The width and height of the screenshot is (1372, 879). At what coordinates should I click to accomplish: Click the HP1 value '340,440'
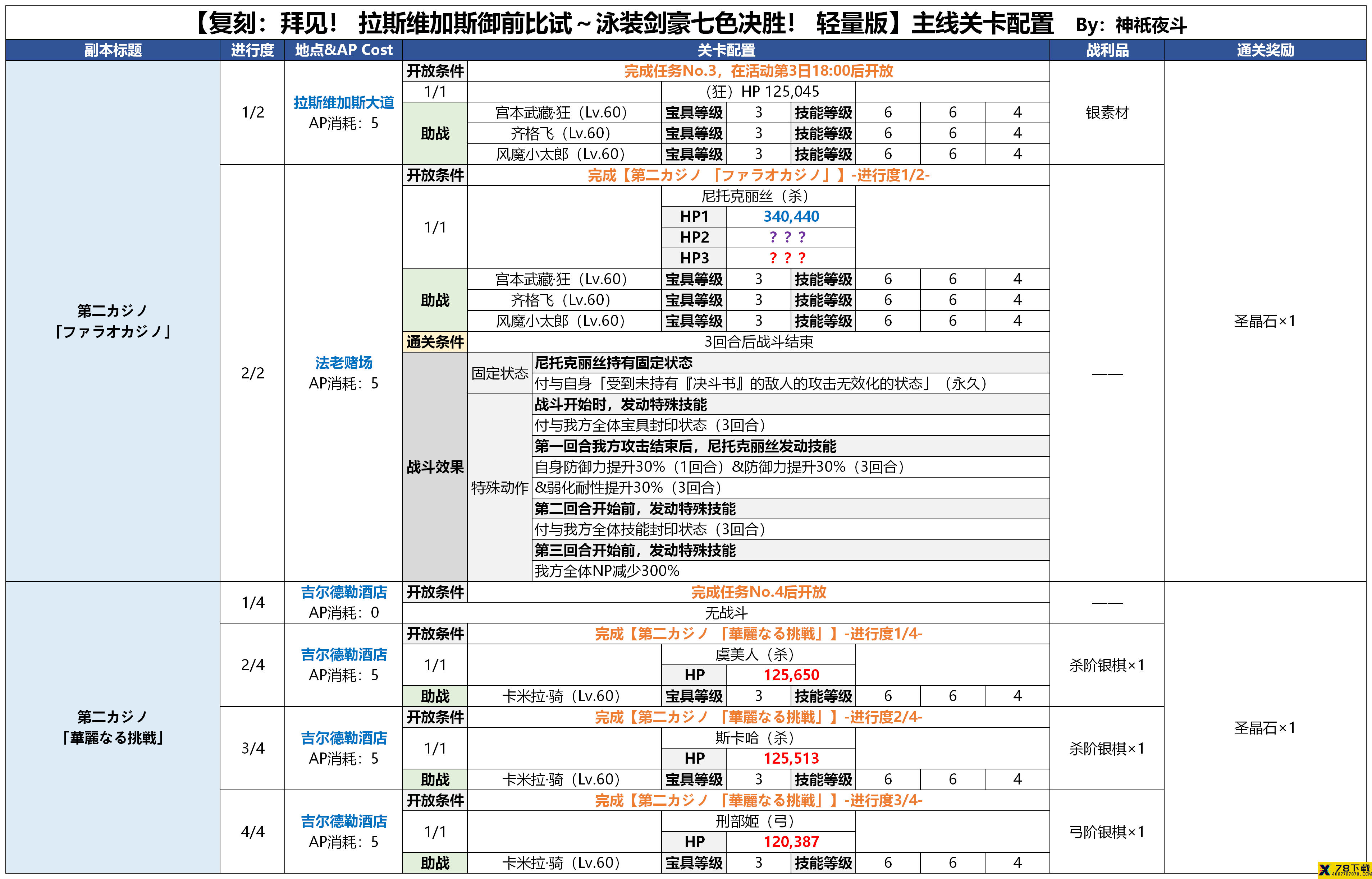[x=791, y=216]
